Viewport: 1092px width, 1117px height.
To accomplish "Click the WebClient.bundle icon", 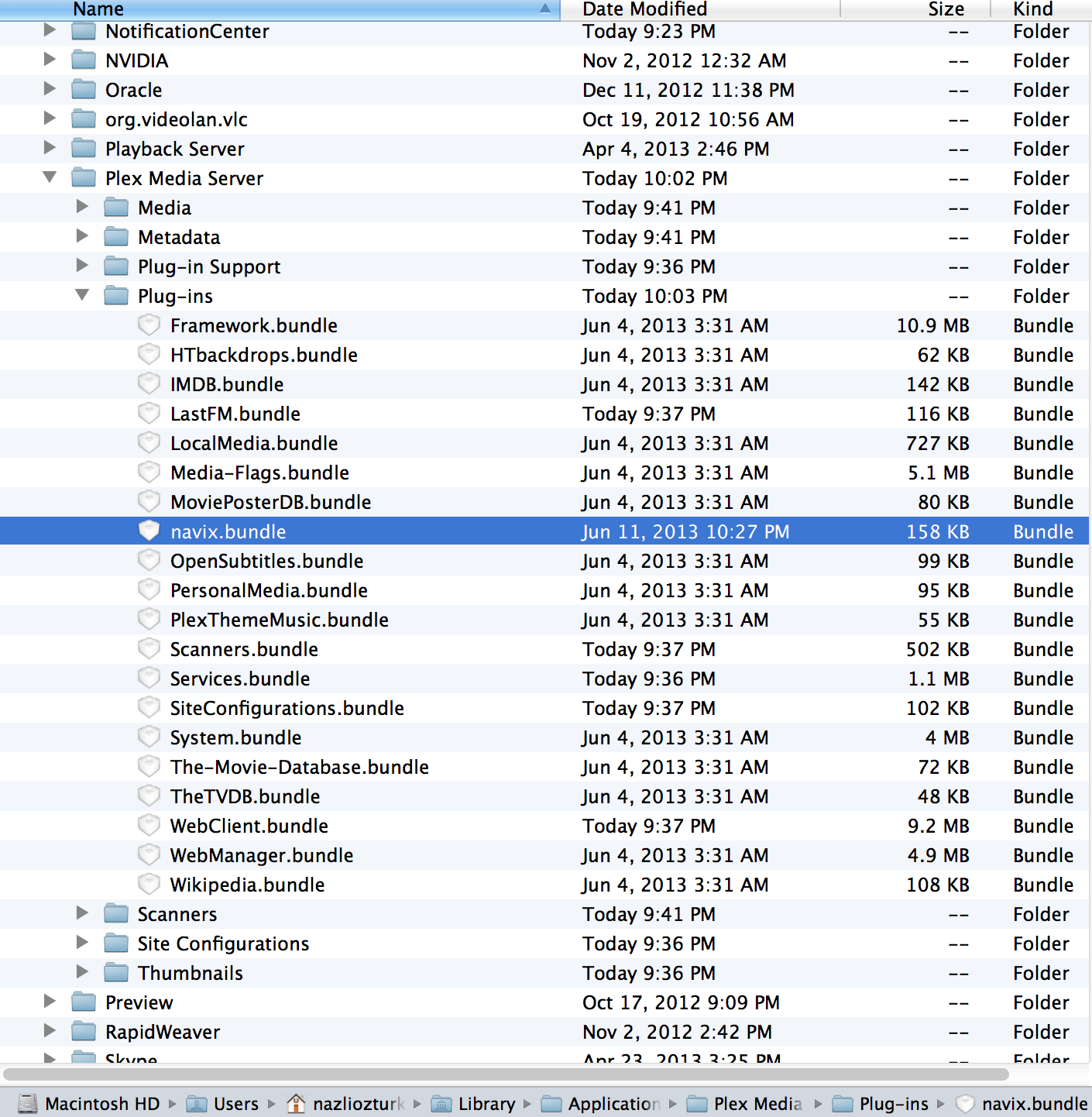I will (149, 826).
